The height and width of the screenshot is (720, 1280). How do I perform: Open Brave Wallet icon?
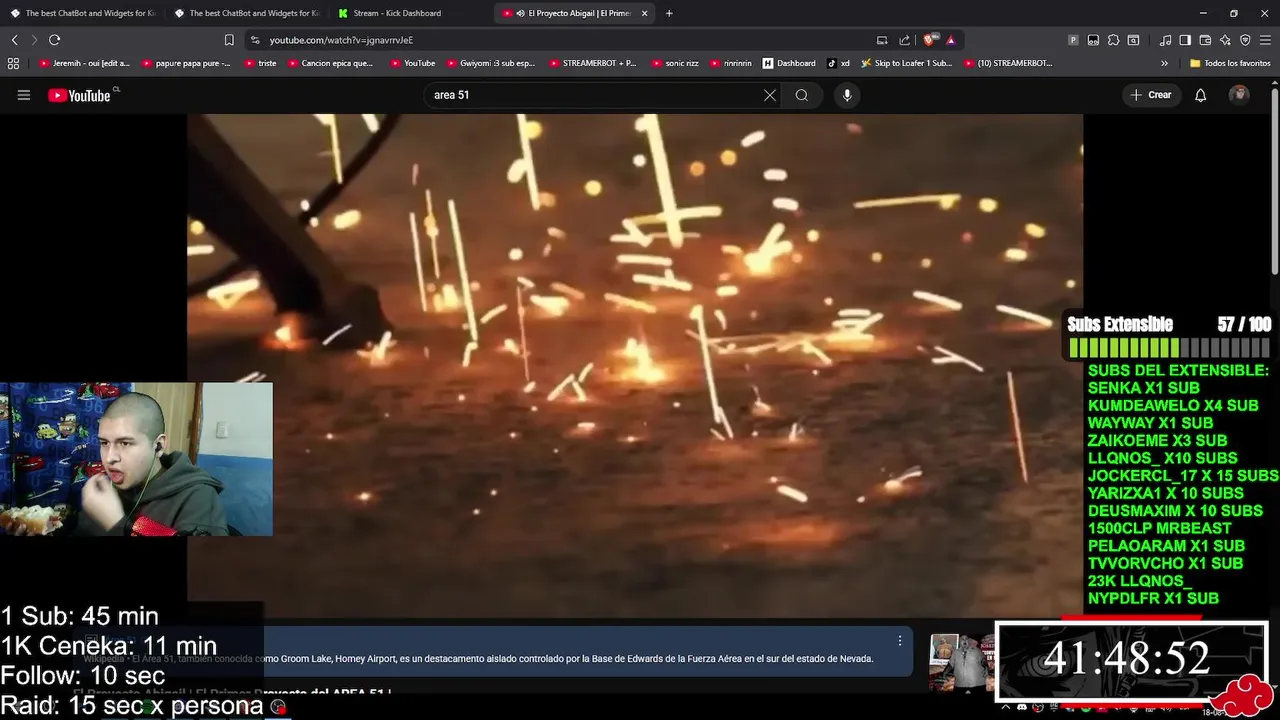tap(1205, 40)
